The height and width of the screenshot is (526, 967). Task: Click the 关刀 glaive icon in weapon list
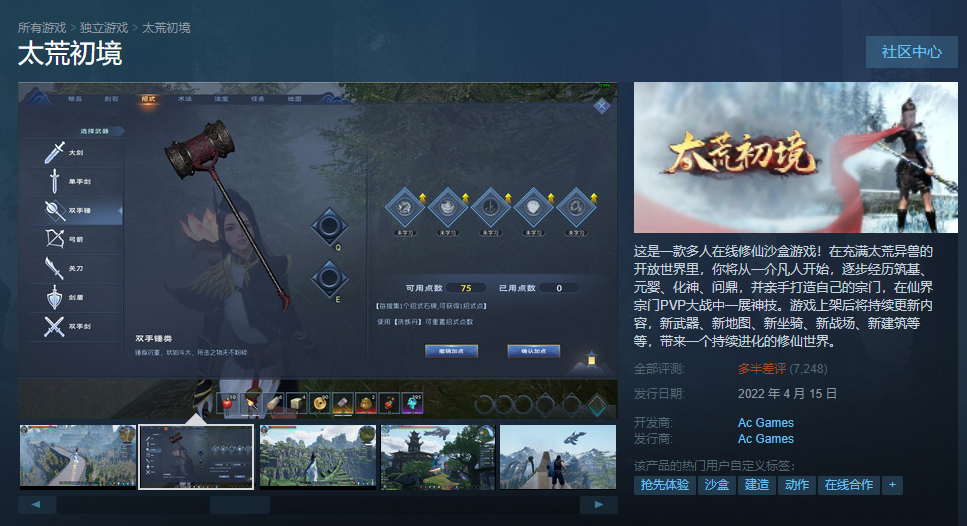coord(54,268)
